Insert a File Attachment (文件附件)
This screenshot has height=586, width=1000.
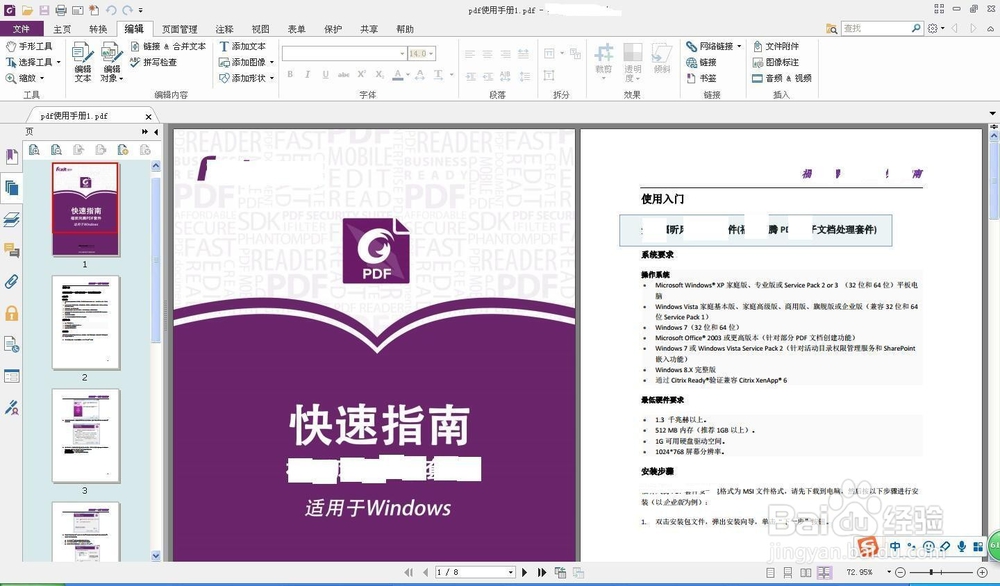point(776,47)
